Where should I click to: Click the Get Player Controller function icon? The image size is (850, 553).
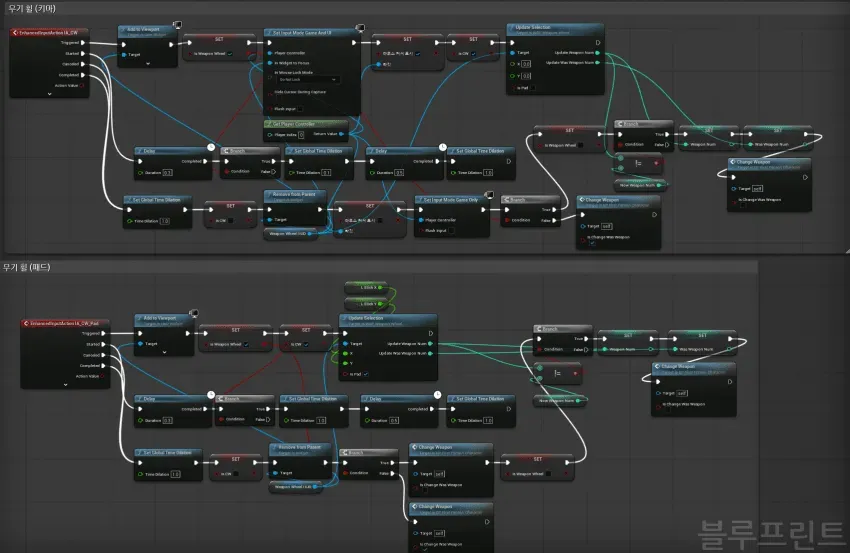tap(269, 124)
